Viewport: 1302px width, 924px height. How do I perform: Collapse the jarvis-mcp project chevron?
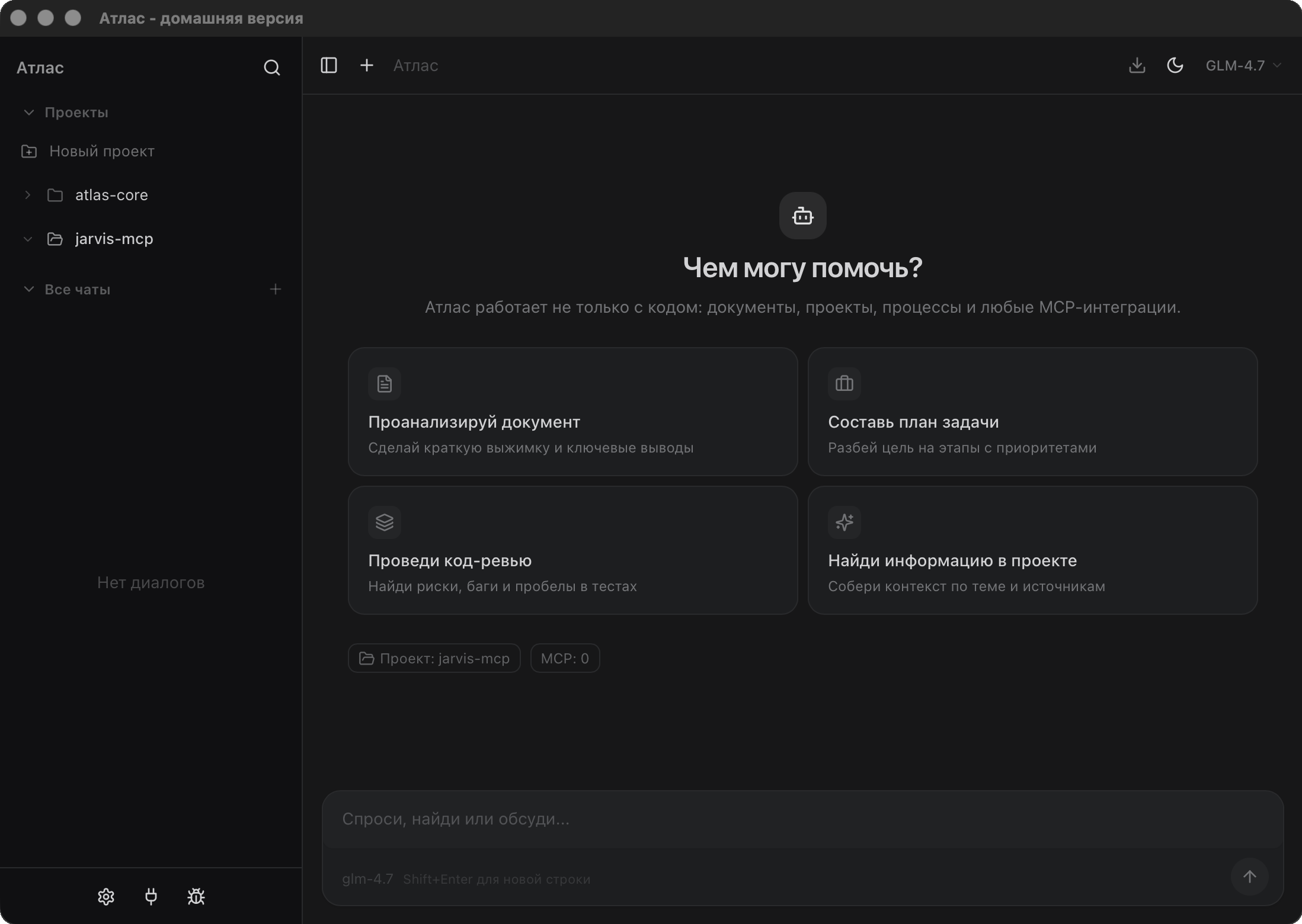(x=28, y=239)
